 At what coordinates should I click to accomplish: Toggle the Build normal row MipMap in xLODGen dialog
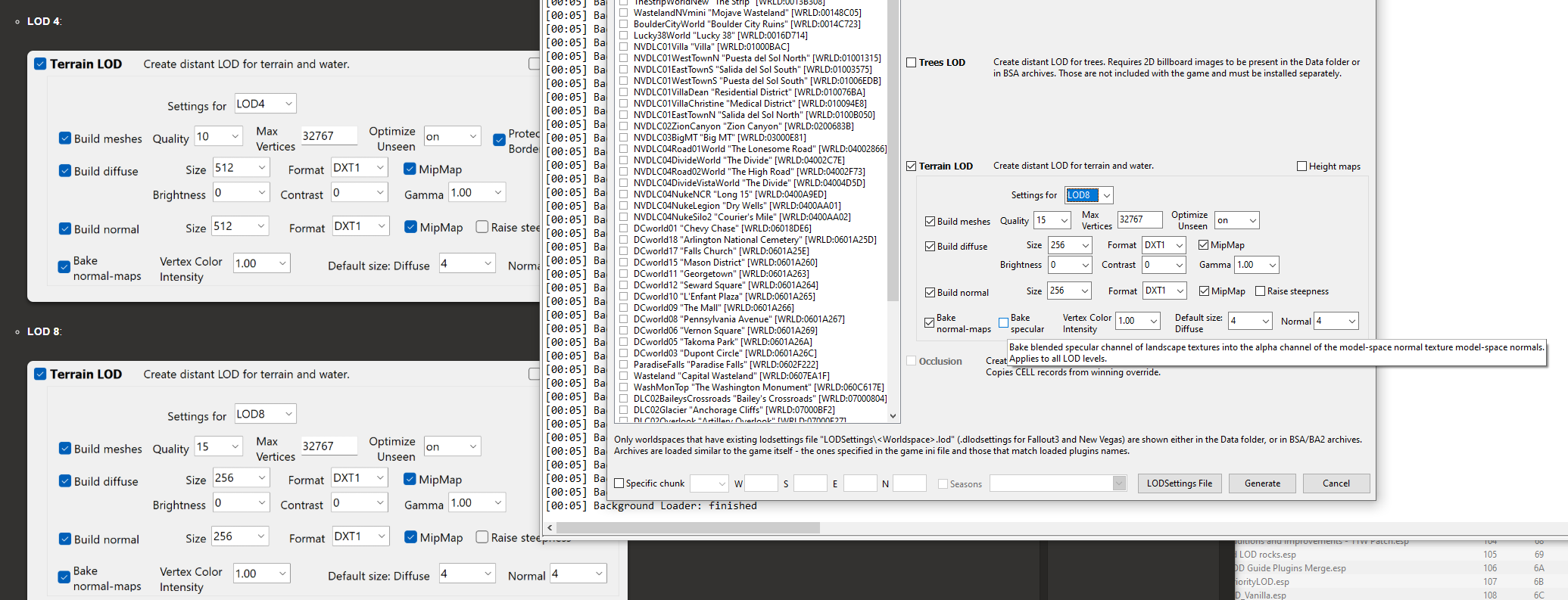(1204, 291)
